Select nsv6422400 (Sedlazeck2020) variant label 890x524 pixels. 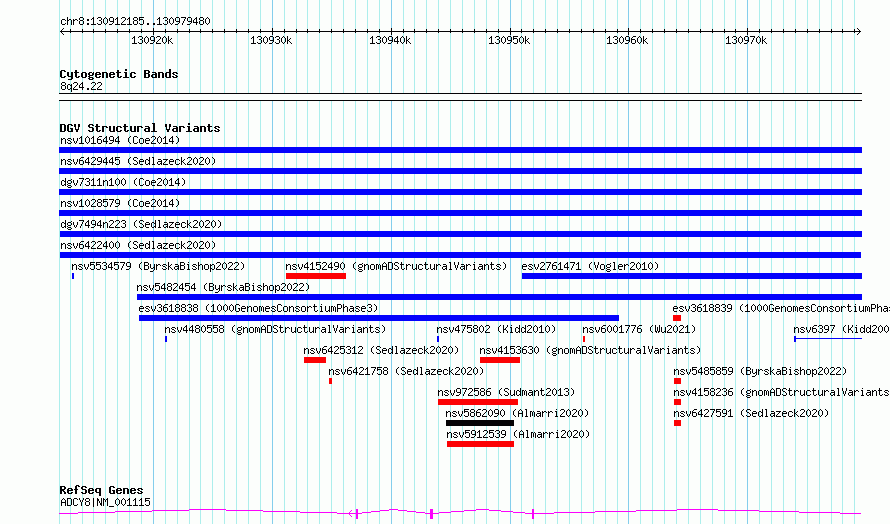[x=138, y=245]
